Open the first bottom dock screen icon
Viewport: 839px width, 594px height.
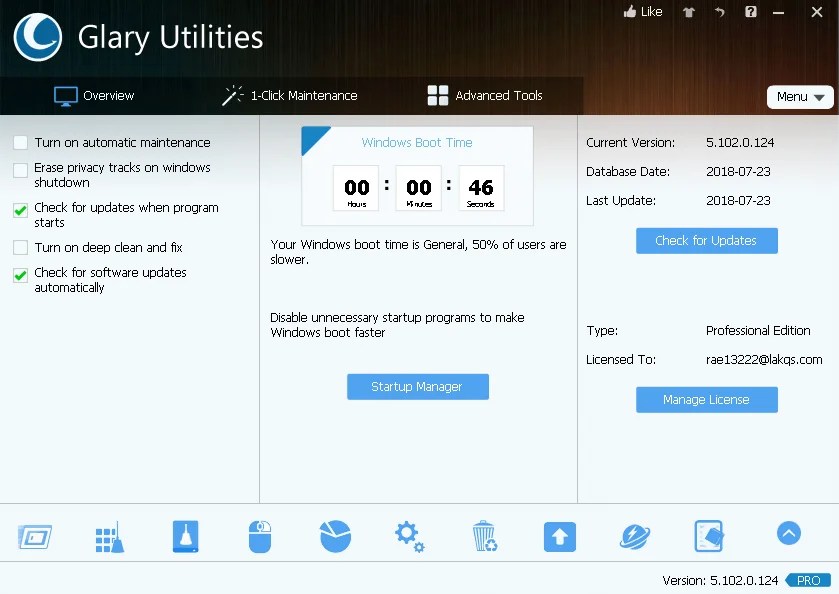click(x=35, y=536)
